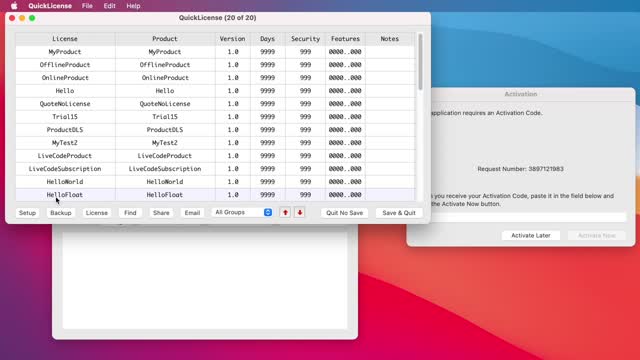Click the HelloFloat Product column cell
The height and width of the screenshot is (360, 640).
tap(165, 195)
